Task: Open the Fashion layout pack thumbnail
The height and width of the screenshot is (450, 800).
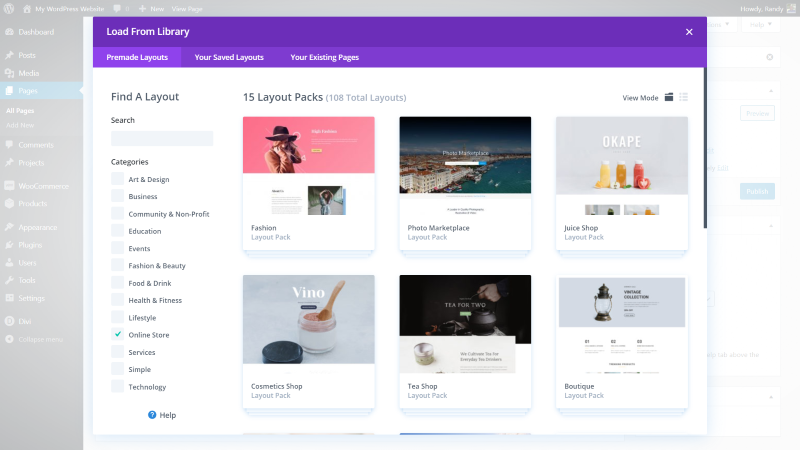Action: pyautogui.click(x=309, y=166)
